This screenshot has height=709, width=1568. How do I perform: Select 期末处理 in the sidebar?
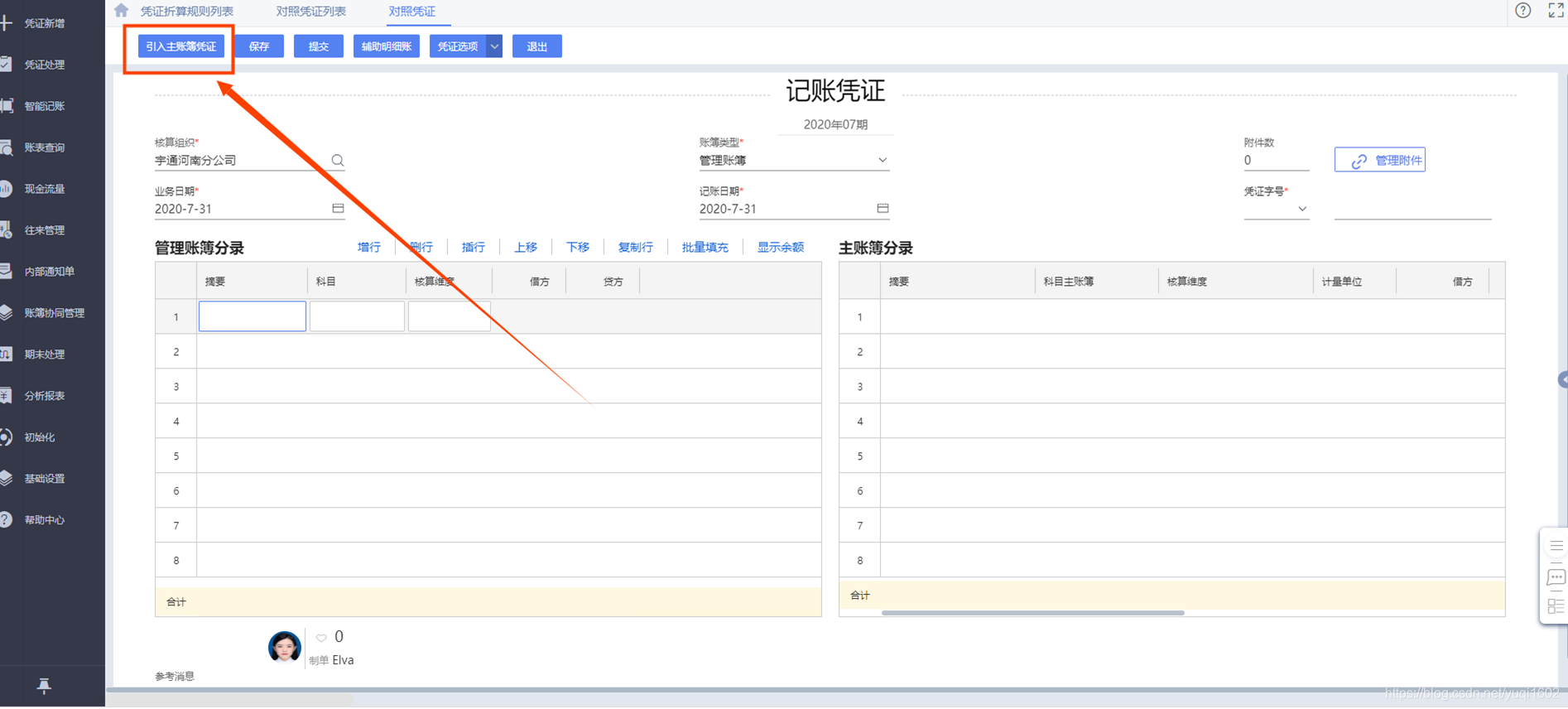click(x=45, y=354)
